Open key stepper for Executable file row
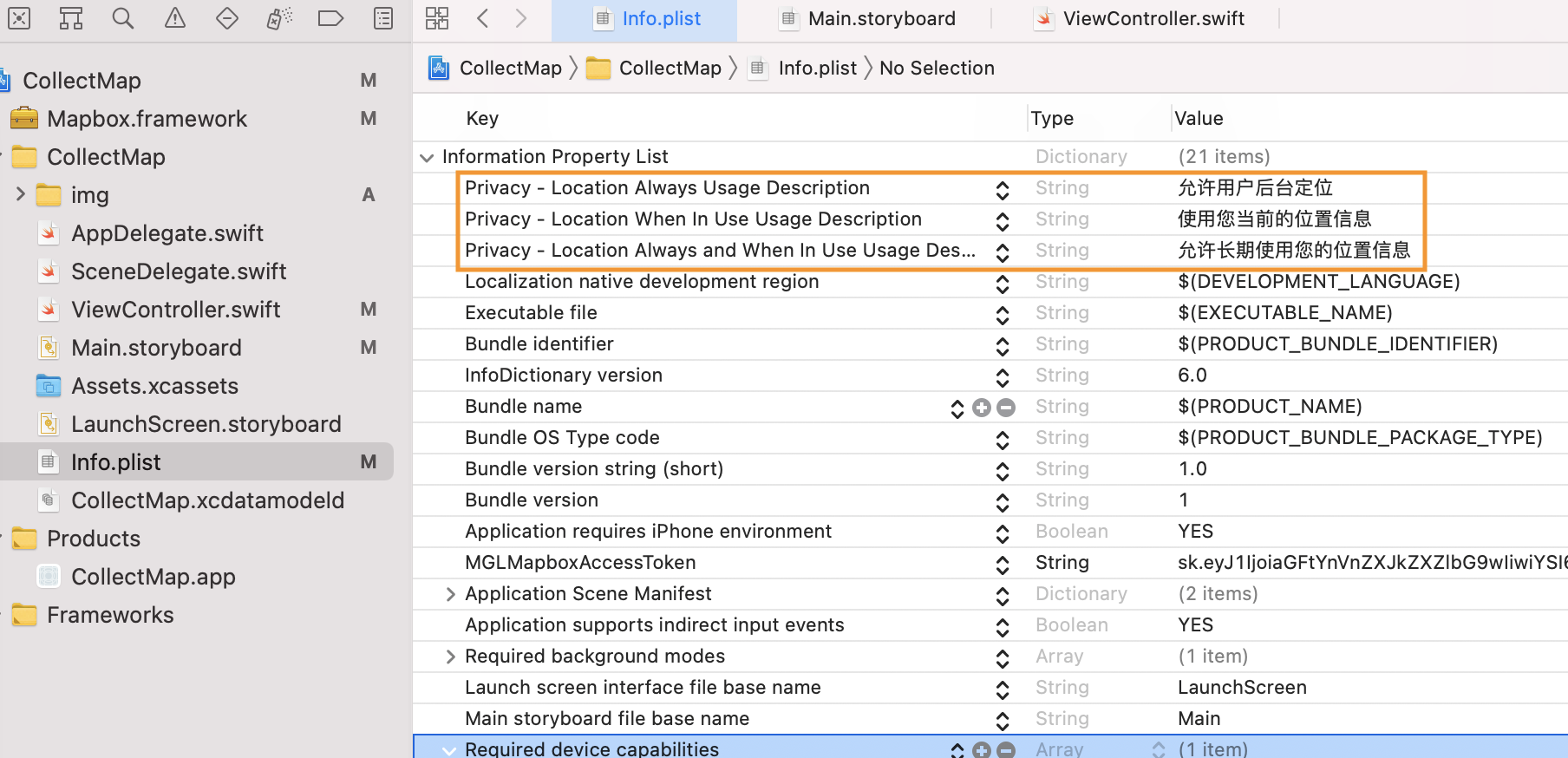This screenshot has height=758, width=1568. click(x=1003, y=315)
